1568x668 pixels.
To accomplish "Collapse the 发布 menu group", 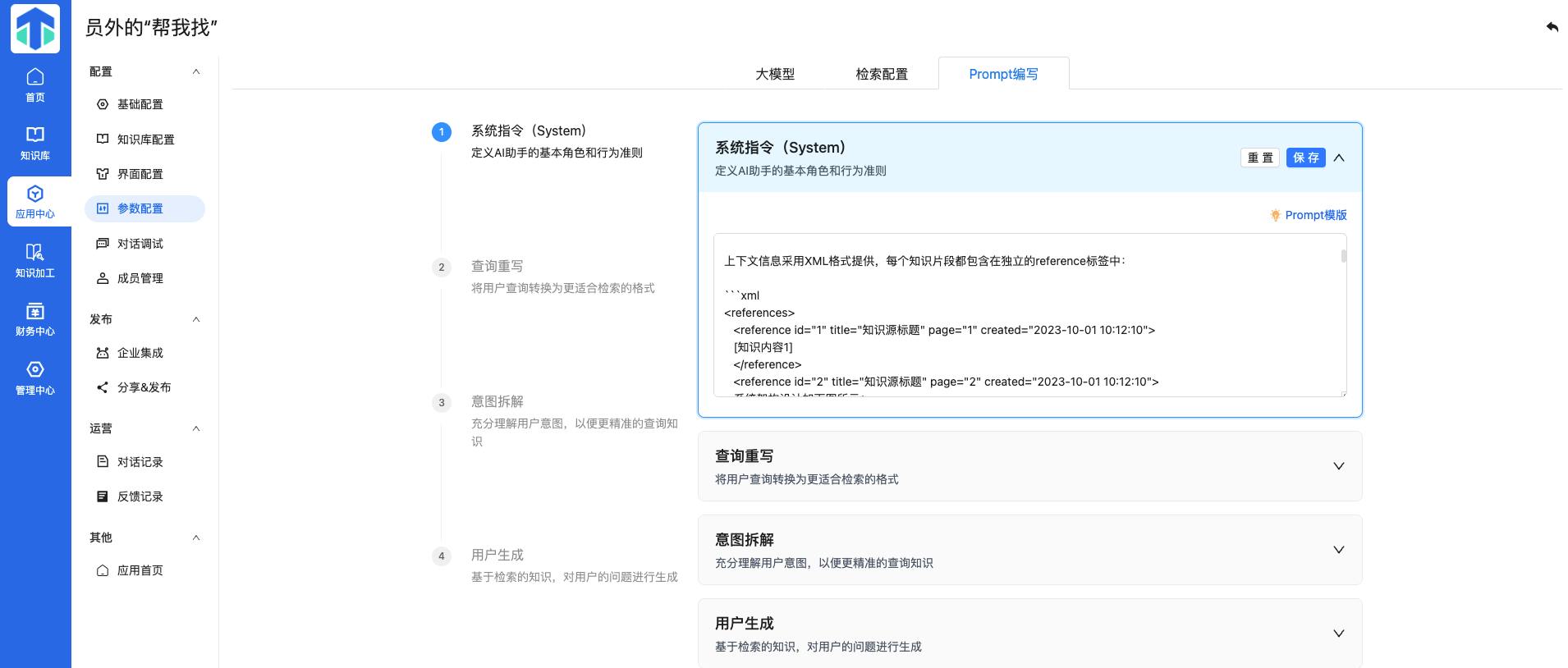I will pos(196,319).
